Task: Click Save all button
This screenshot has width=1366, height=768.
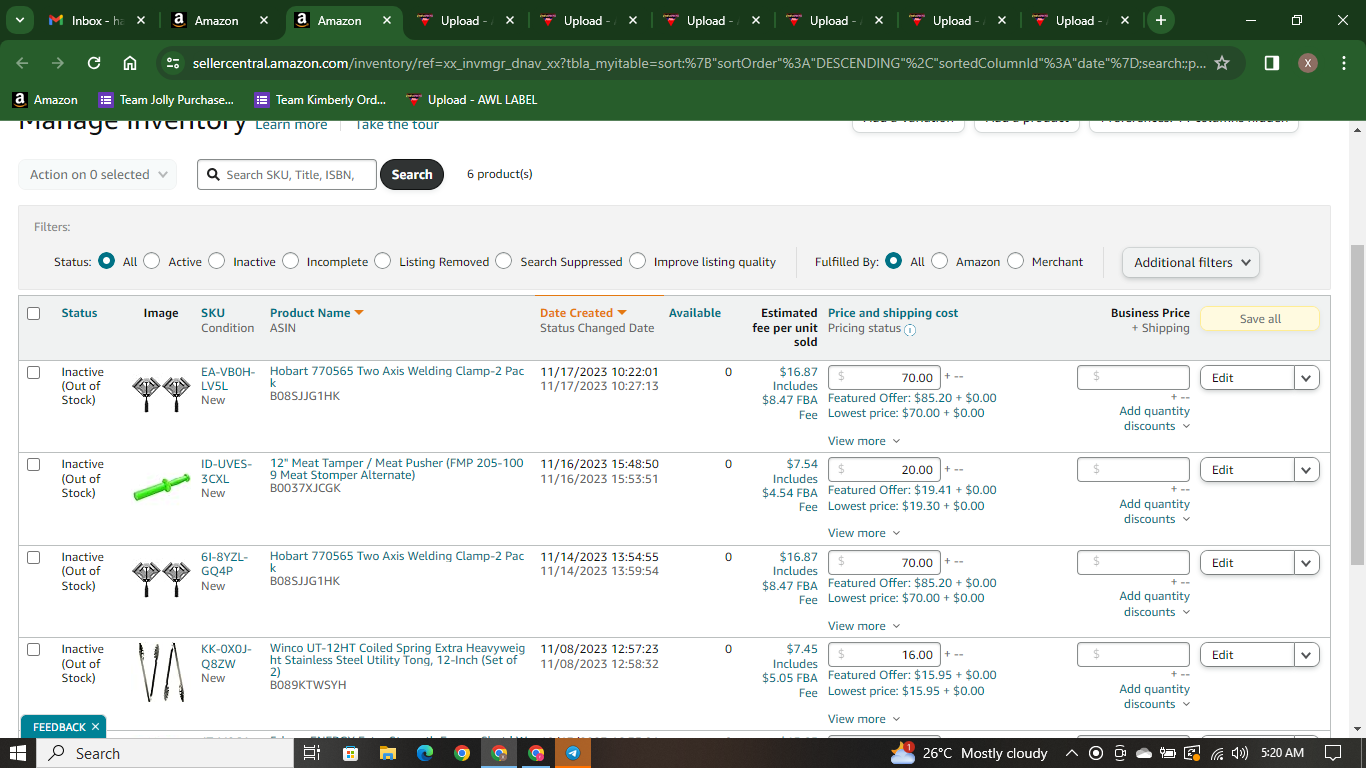Action: coord(1260,319)
